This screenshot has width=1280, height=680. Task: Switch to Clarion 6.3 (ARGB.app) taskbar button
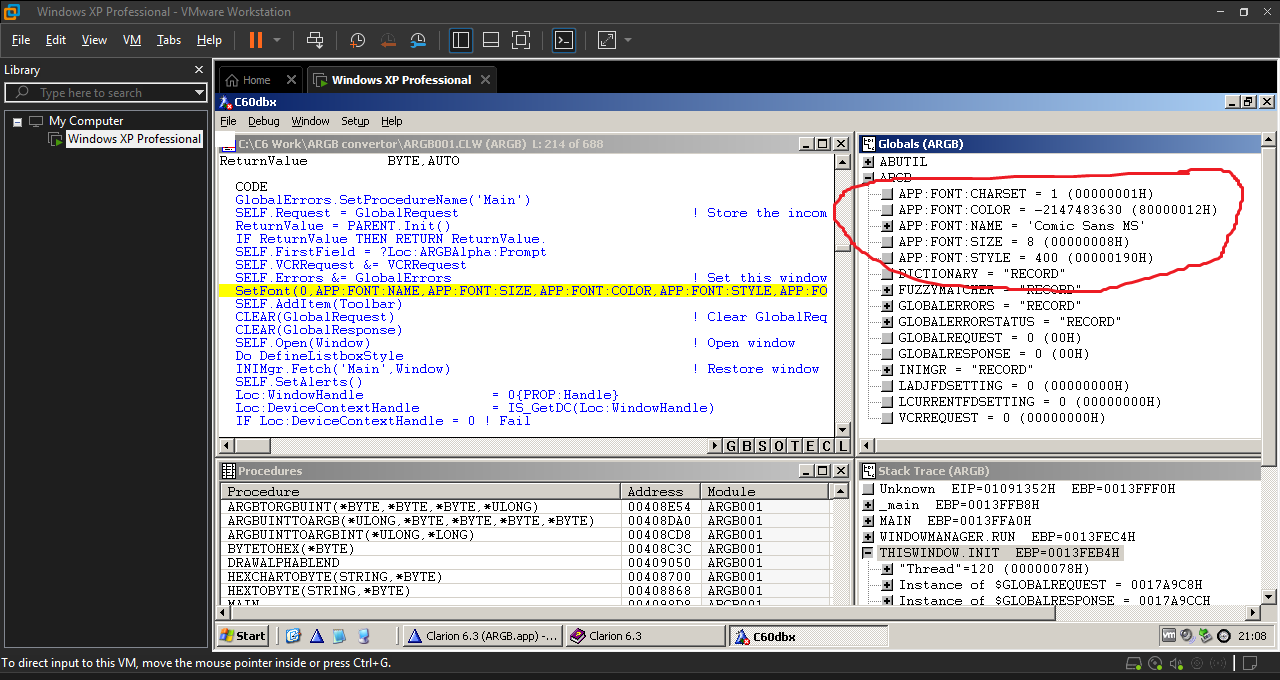[482, 636]
